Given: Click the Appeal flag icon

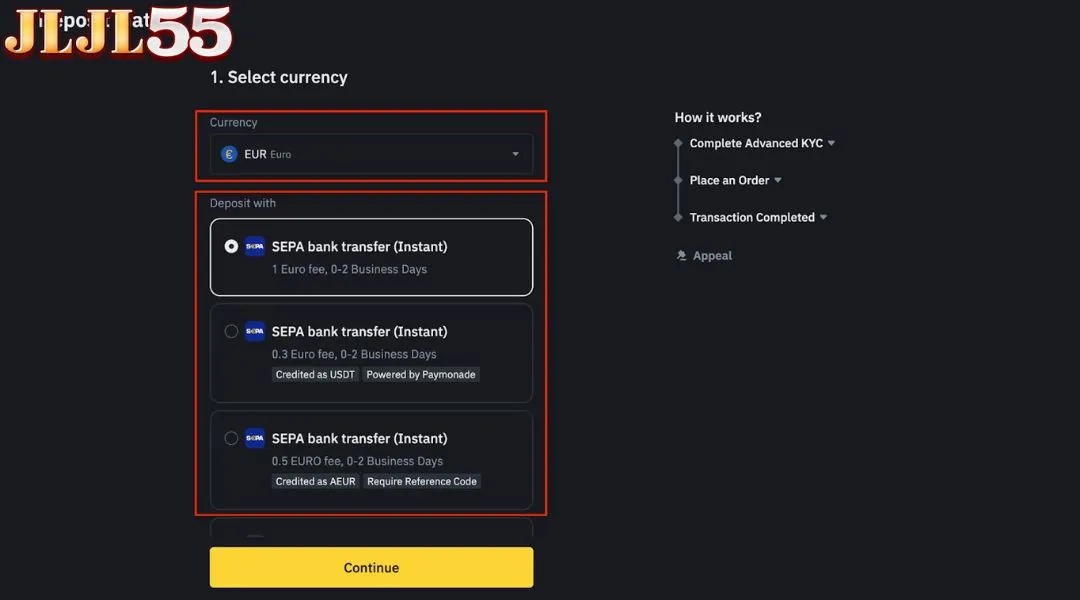Looking at the screenshot, I should click(x=682, y=255).
